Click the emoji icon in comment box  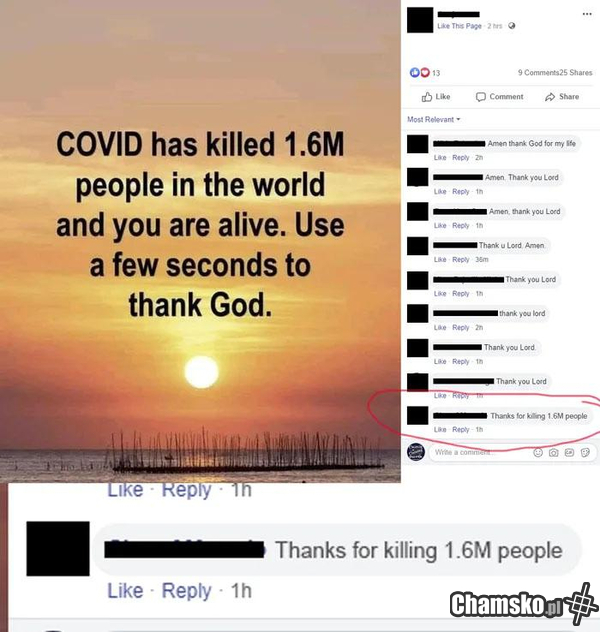538,453
